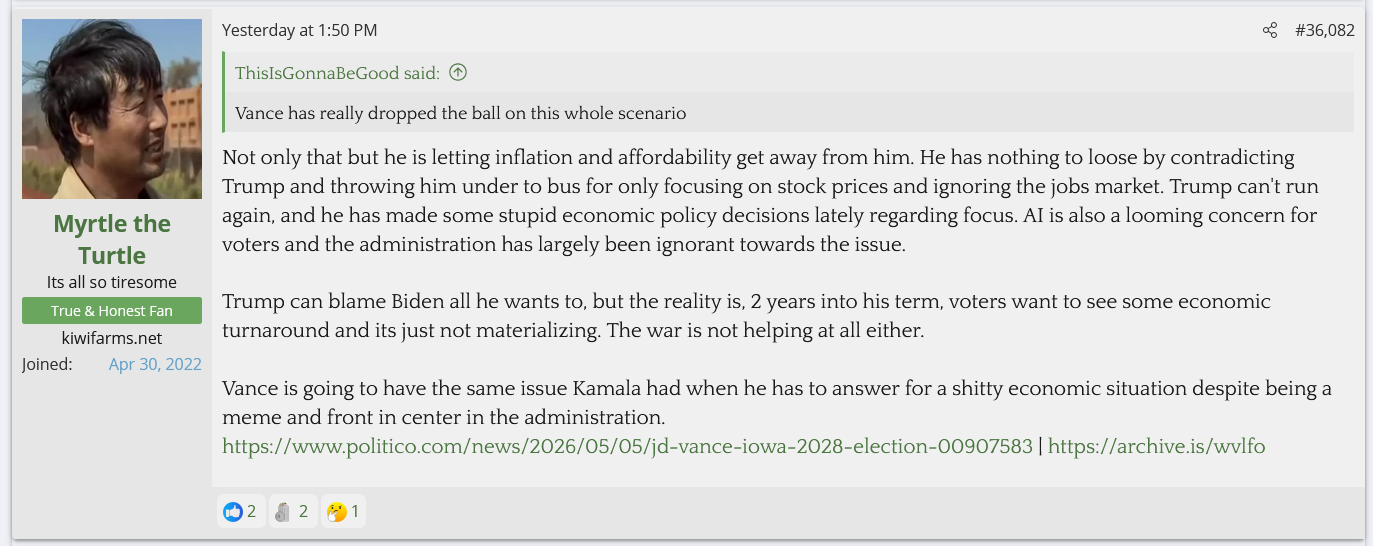Click the kiwifarms.net text under the banner
The width and height of the screenshot is (1373, 546).
[112, 338]
